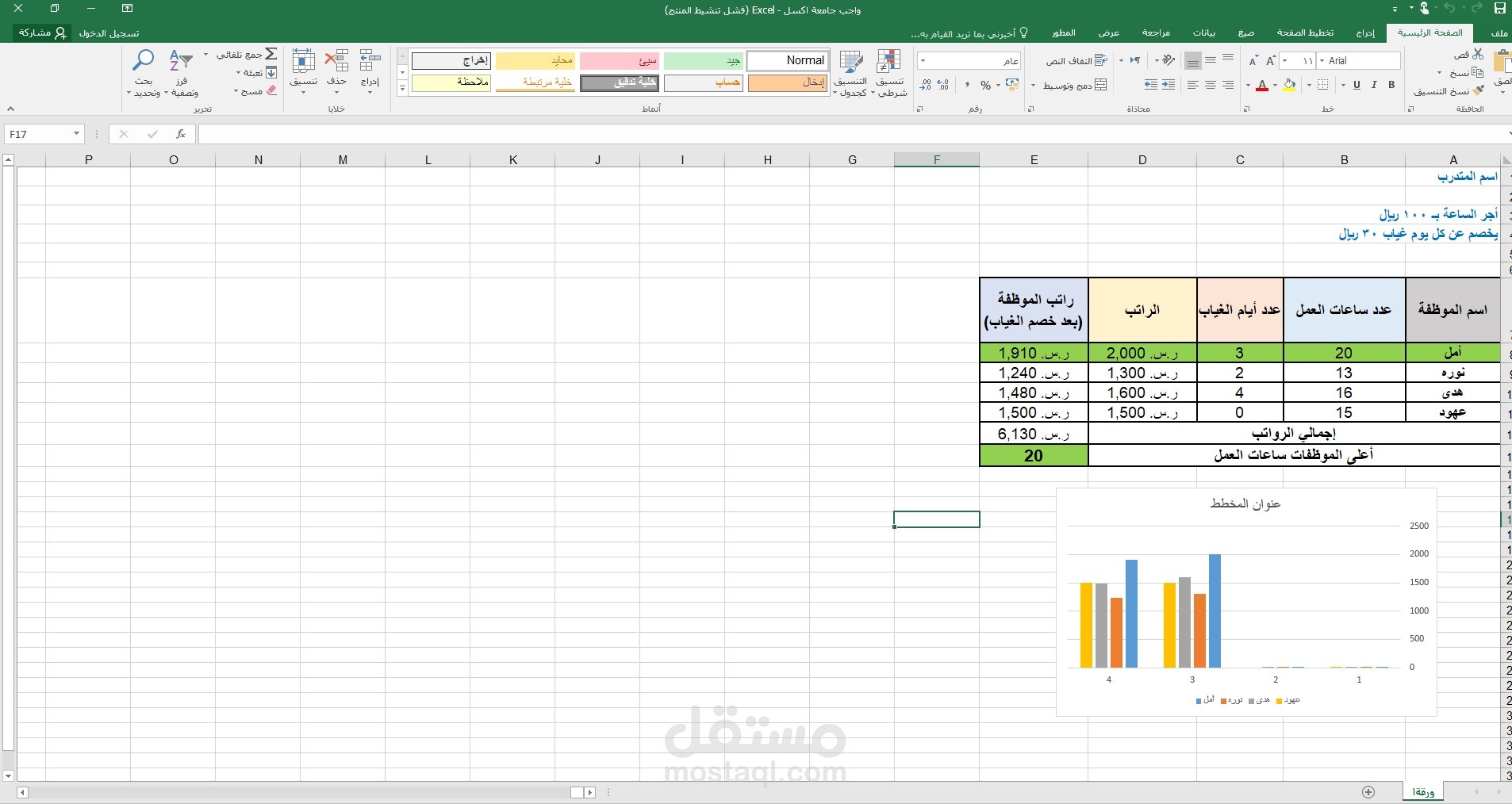The image size is (1512, 804).
Task: Click the Insert Function fx button
Action: [x=181, y=134]
